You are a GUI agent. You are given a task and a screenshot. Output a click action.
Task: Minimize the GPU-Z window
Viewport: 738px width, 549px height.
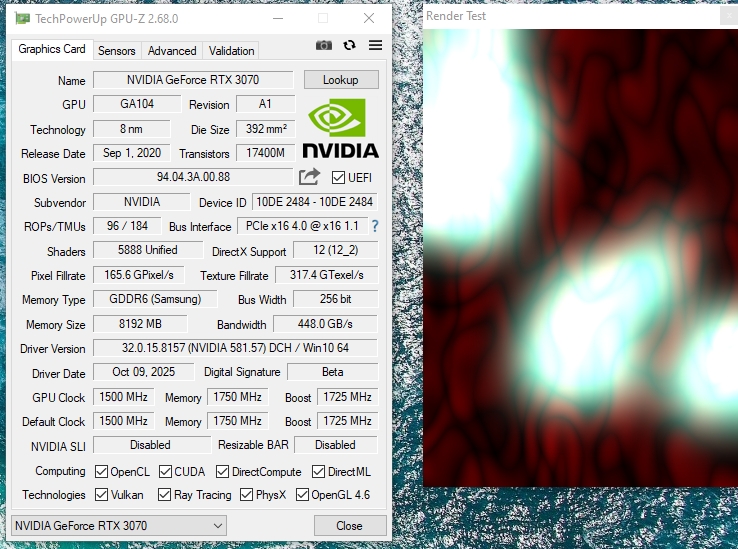point(278,18)
